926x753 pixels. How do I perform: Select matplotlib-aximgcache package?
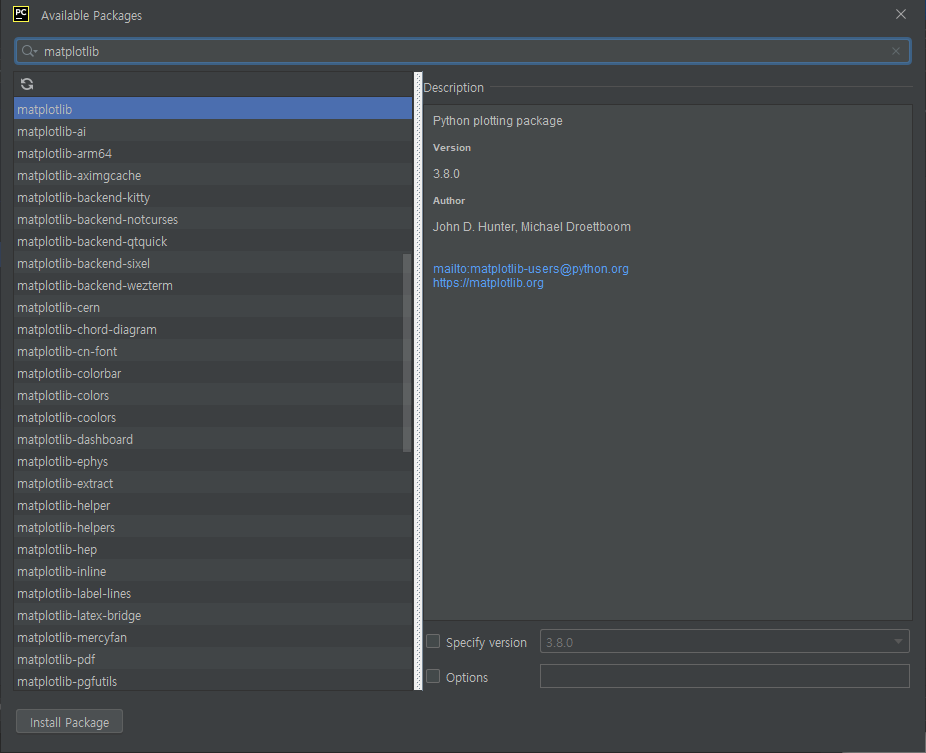213,175
